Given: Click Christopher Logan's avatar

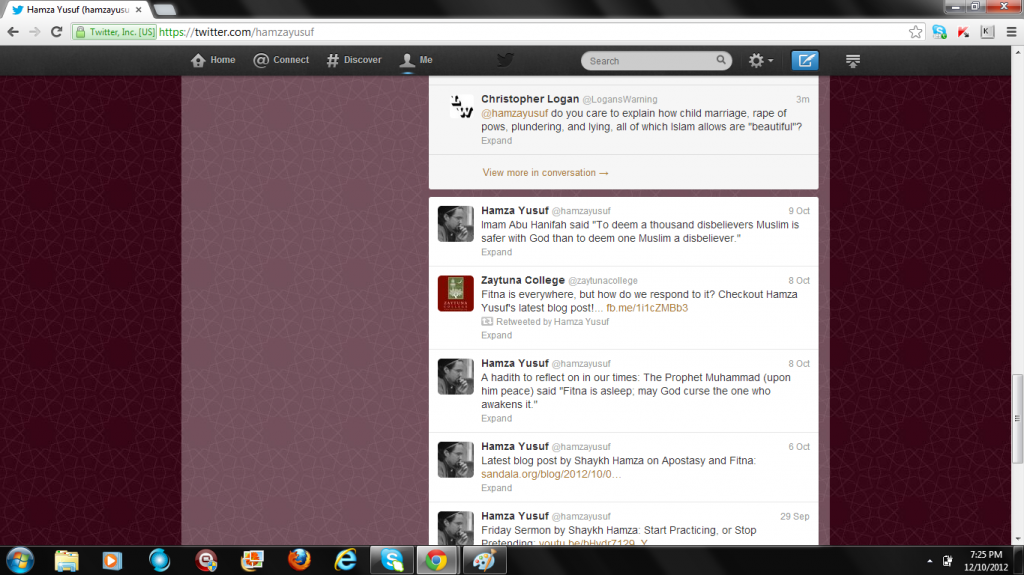Looking at the screenshot, I should point(462,107).
